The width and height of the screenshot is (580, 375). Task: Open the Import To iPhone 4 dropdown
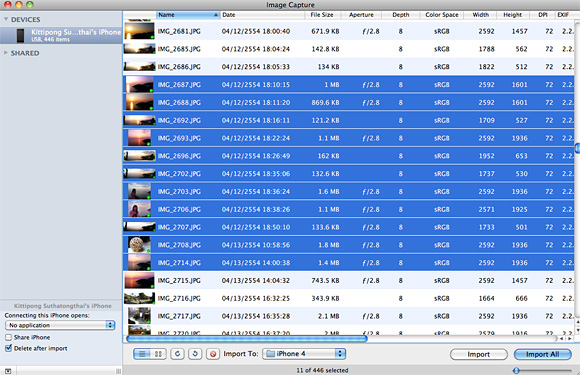click(304, 354)
